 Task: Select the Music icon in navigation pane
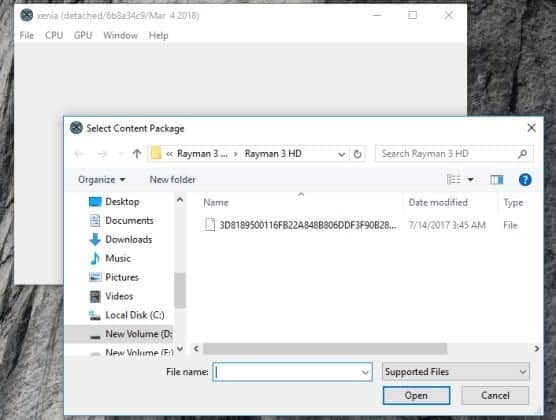pyautogui.click(x=95, y=258)
